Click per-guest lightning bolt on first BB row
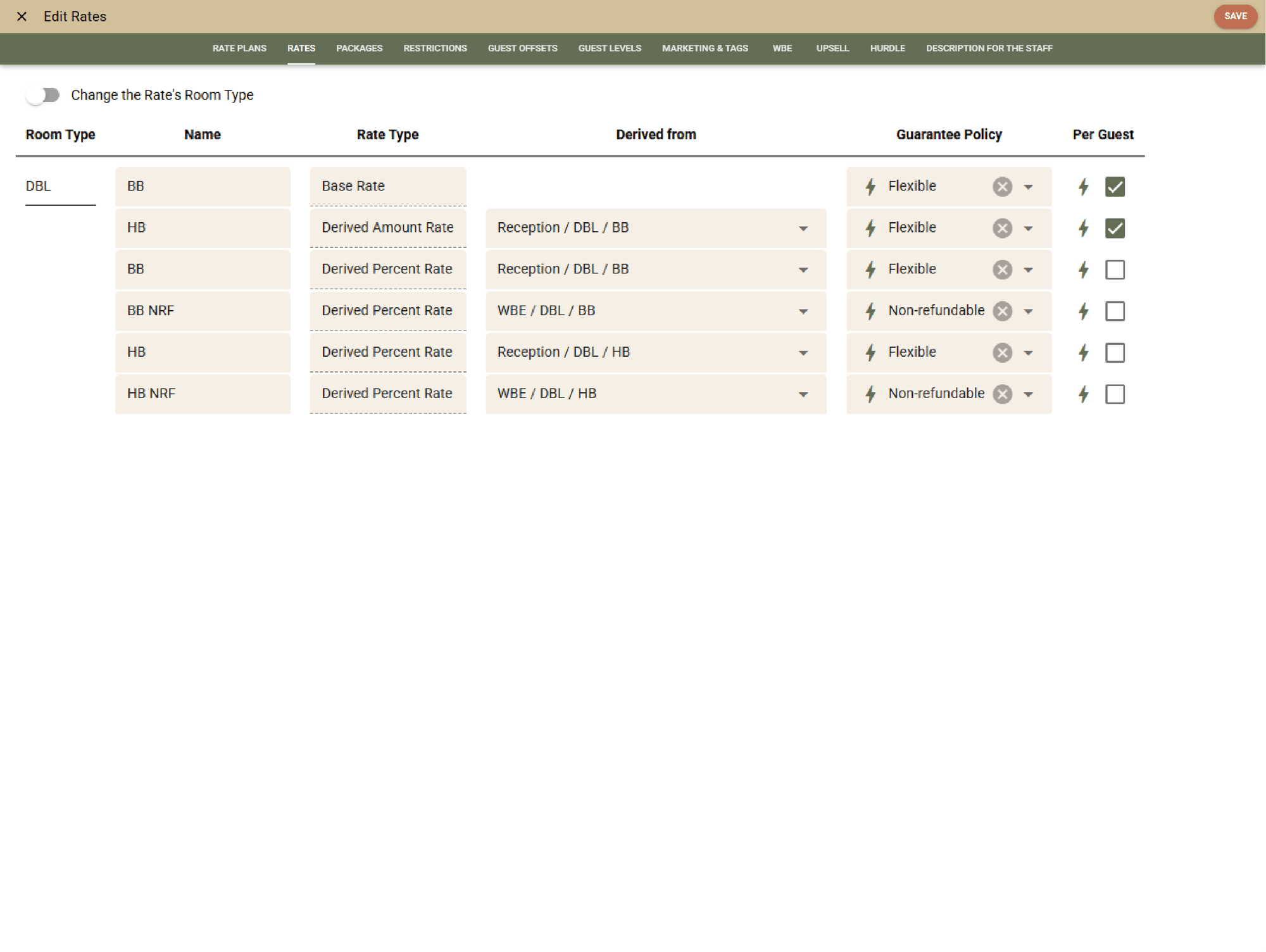Image resolution: width=1266 pixels, height=952 pixels. coord(1084,187)
